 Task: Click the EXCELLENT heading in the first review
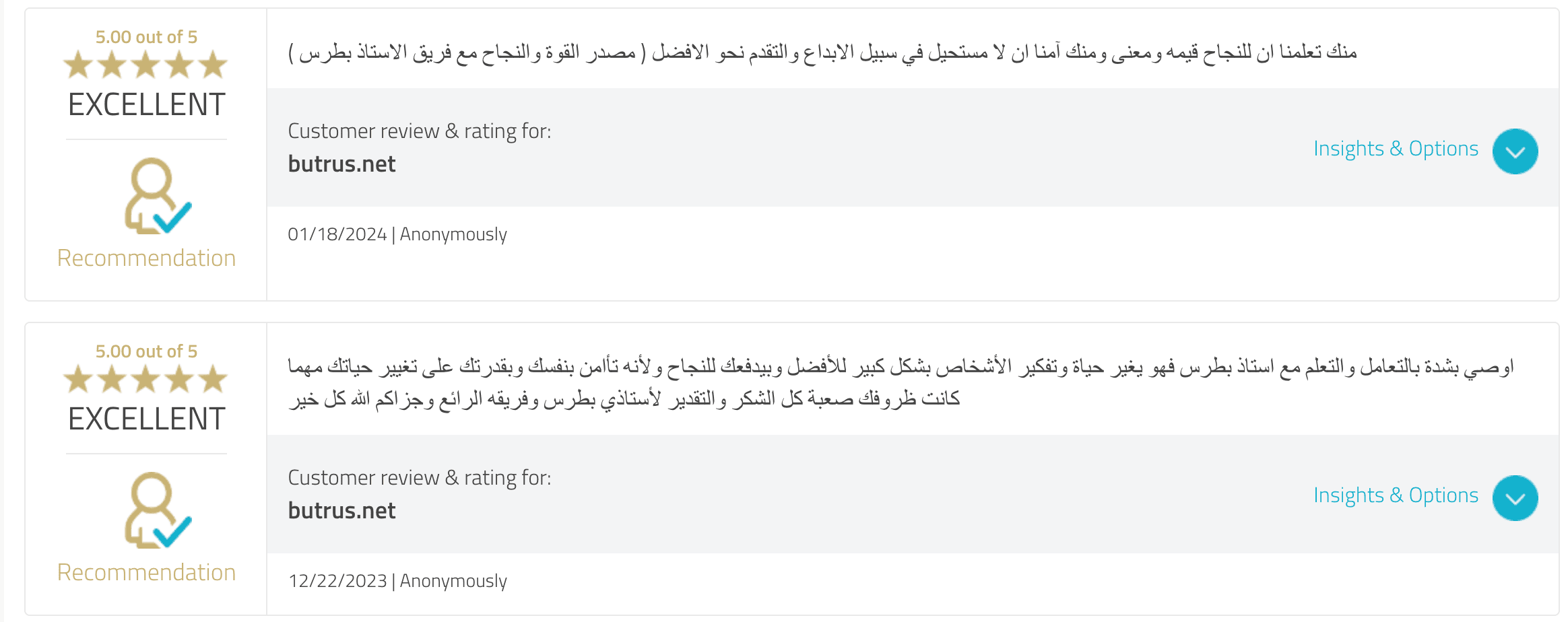click(146, 105)
